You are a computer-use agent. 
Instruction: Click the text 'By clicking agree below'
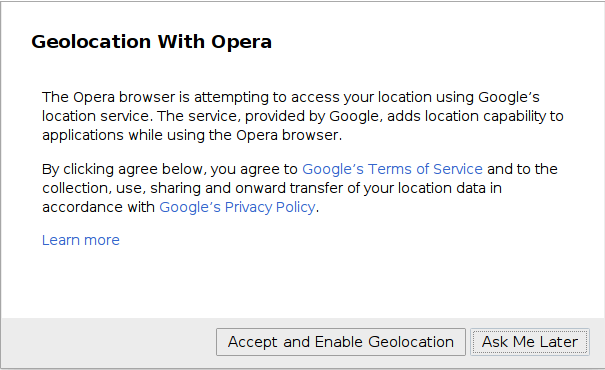[122, 169]
